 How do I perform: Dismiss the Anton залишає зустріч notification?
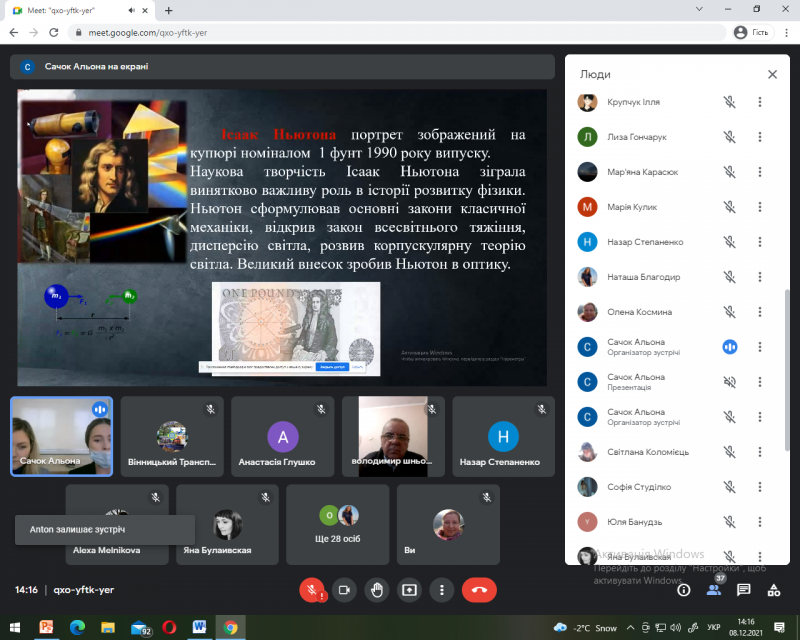pyautogui.click(x=105, y=530)
